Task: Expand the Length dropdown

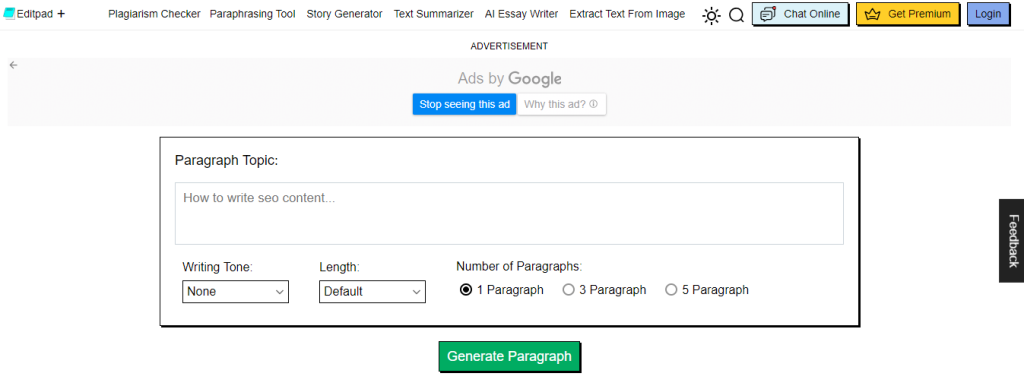Action: tap(372, 291)
